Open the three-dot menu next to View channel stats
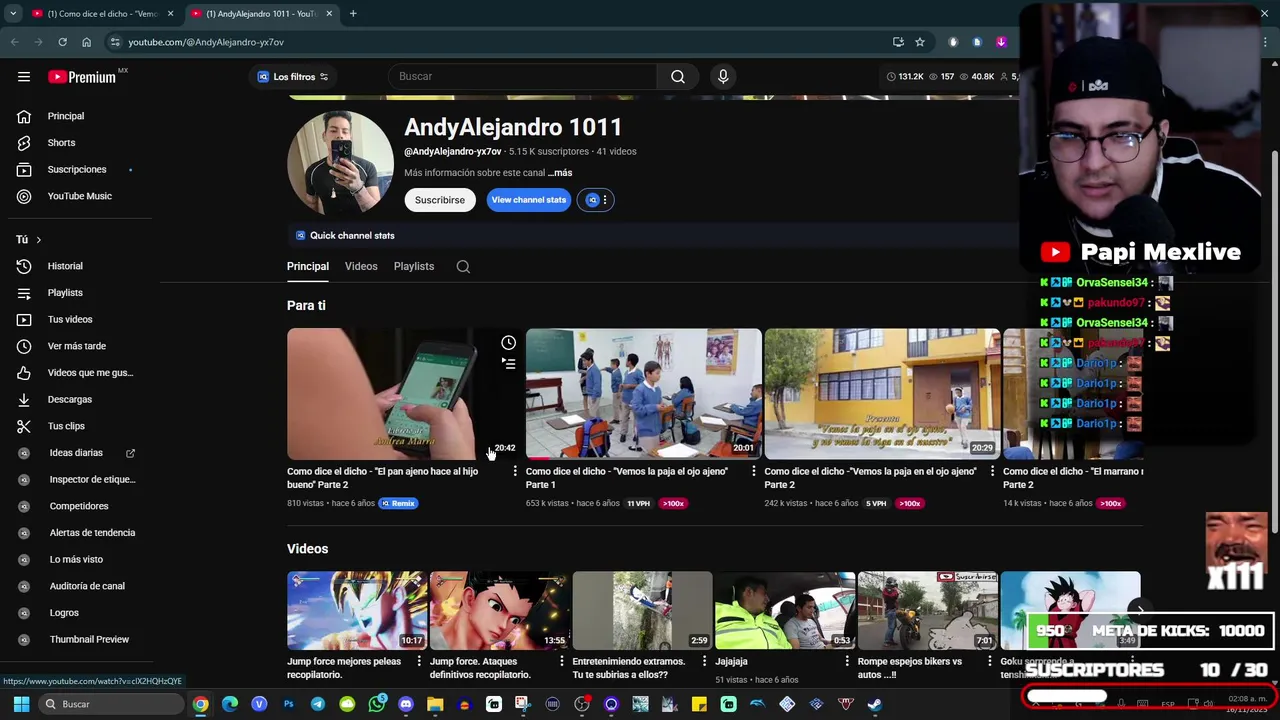Image resolution: width=1280 pixels, height=720 pixels. pyautogui.click(x=605, y=200)
